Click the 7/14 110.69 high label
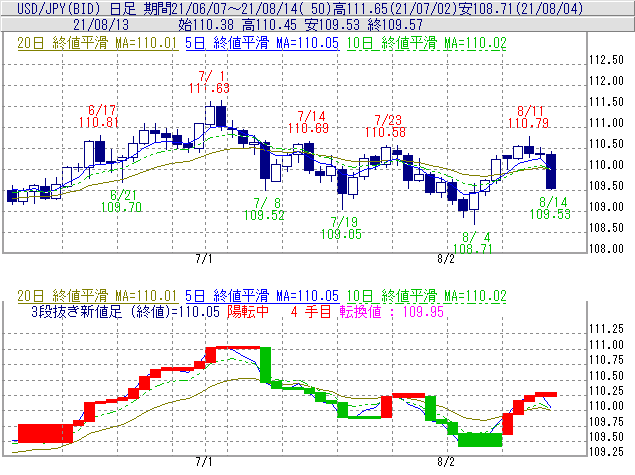Image resolution: width=635 pixels, height=475 pixels. pyautogui.click(x=308, y=122)
